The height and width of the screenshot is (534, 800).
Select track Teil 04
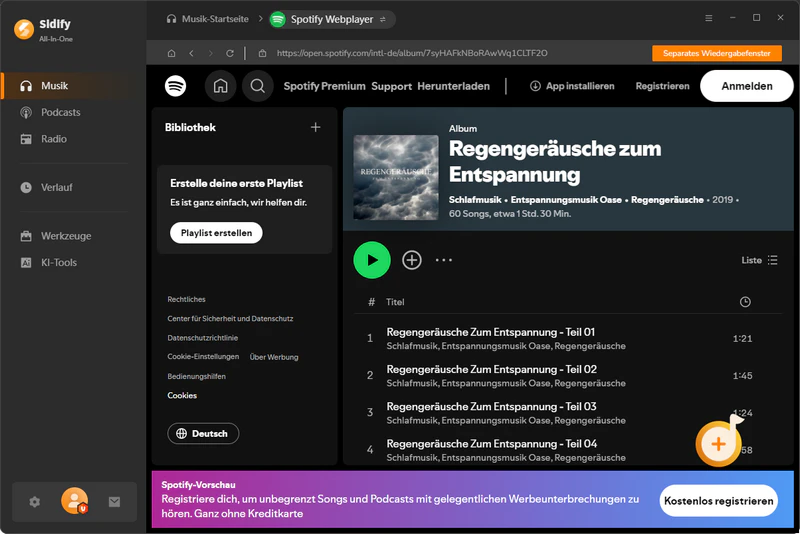coord(568,450)
